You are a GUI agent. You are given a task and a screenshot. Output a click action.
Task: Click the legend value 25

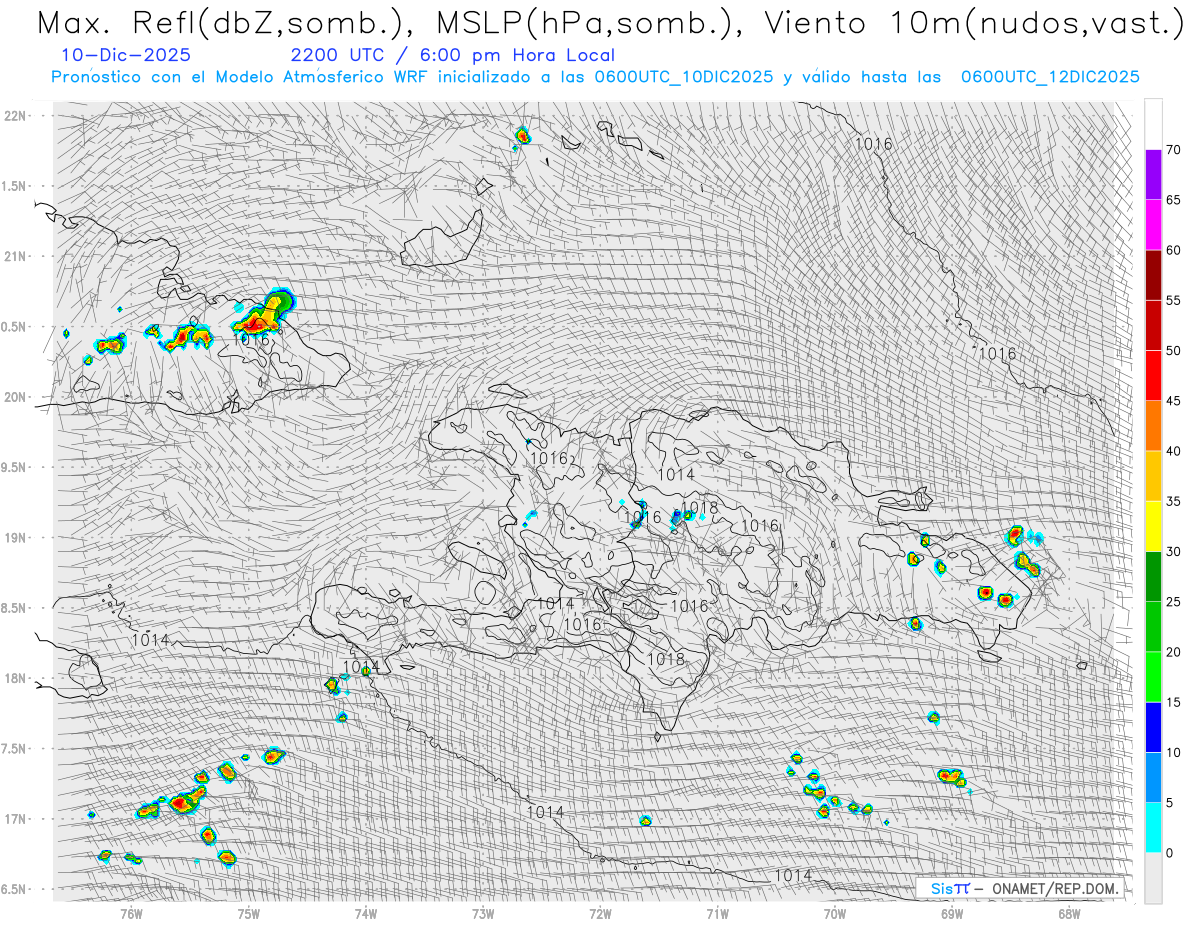pyautogui.click(x=1173, y=602)
